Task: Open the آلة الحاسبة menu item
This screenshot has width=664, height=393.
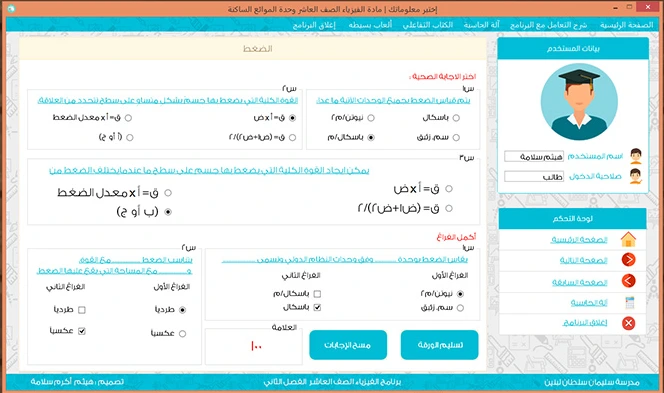Action: click(481, 25)
